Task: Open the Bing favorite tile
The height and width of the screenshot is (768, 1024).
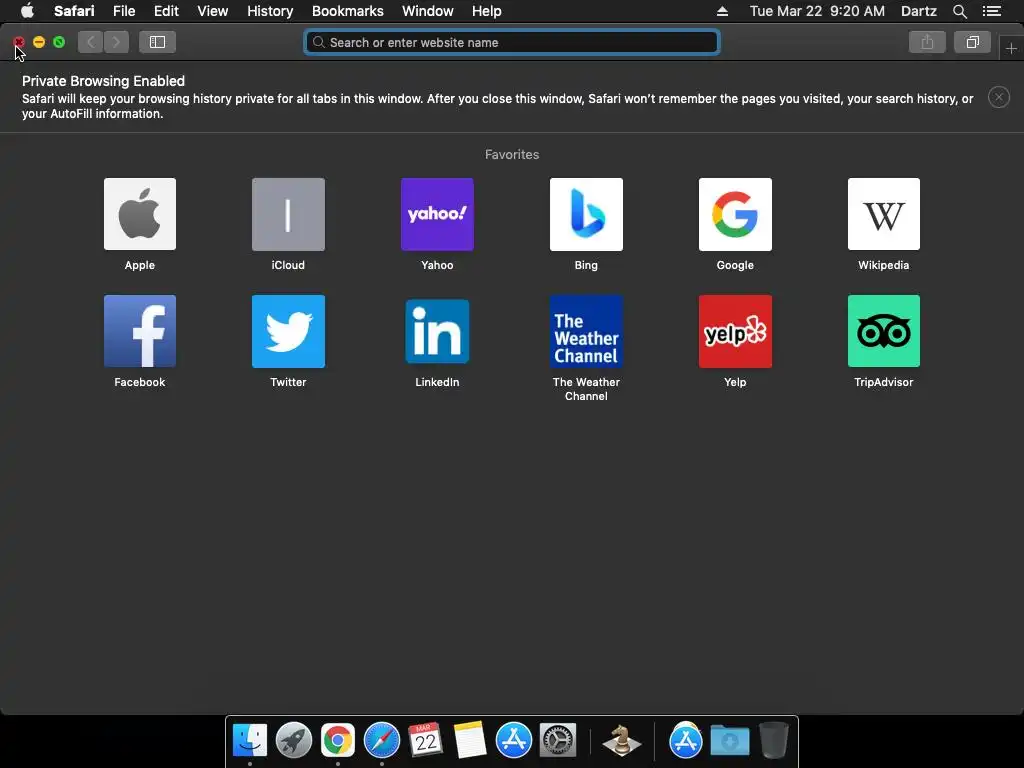Action: (x=586, y=214)
